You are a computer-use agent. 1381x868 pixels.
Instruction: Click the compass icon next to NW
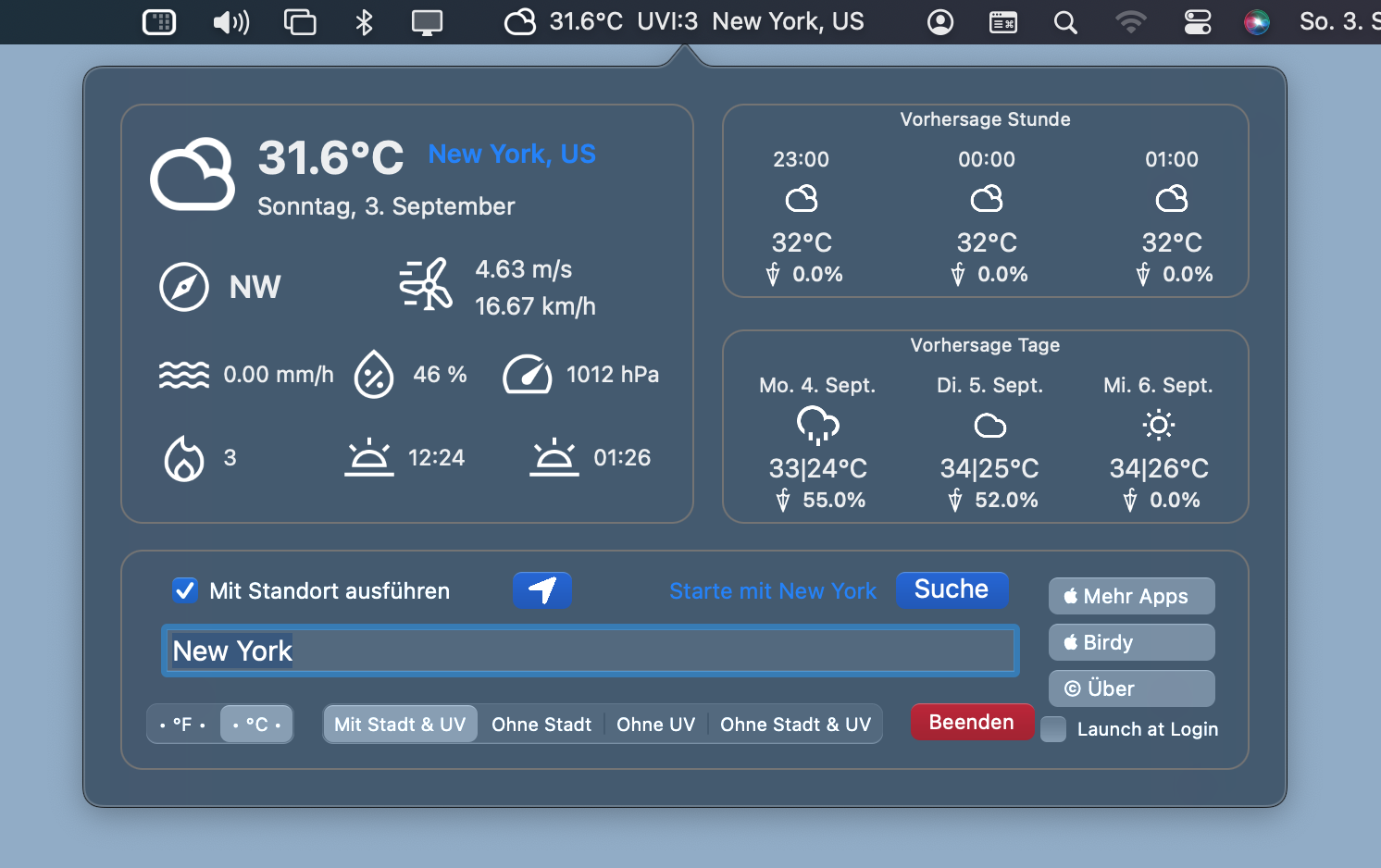click(184, 287)
